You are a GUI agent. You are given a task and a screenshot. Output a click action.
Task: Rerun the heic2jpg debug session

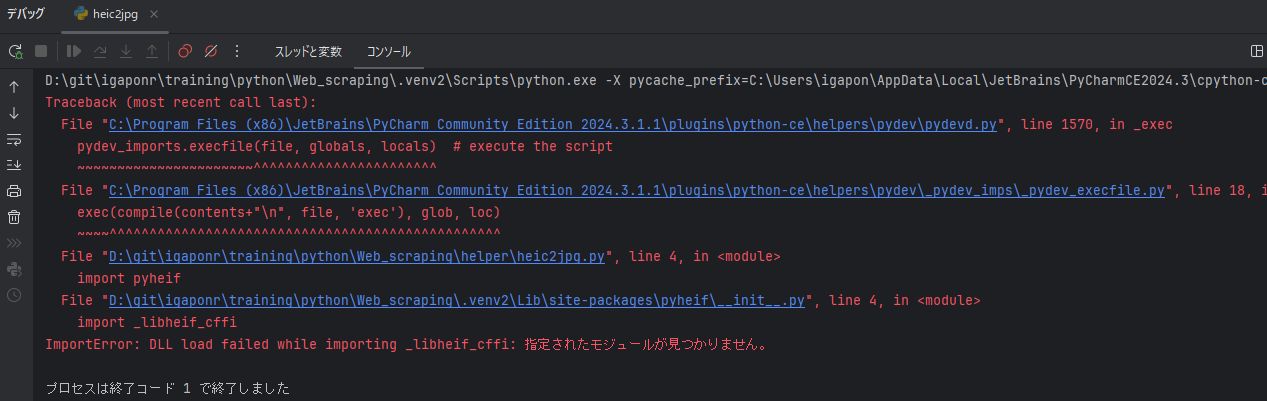tap(15, 51)
